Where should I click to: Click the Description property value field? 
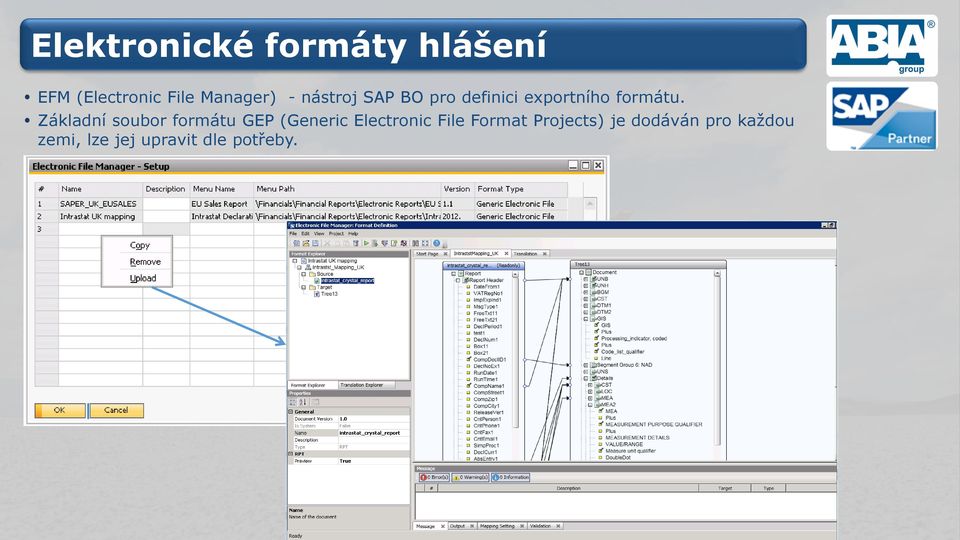pos(374,440)
